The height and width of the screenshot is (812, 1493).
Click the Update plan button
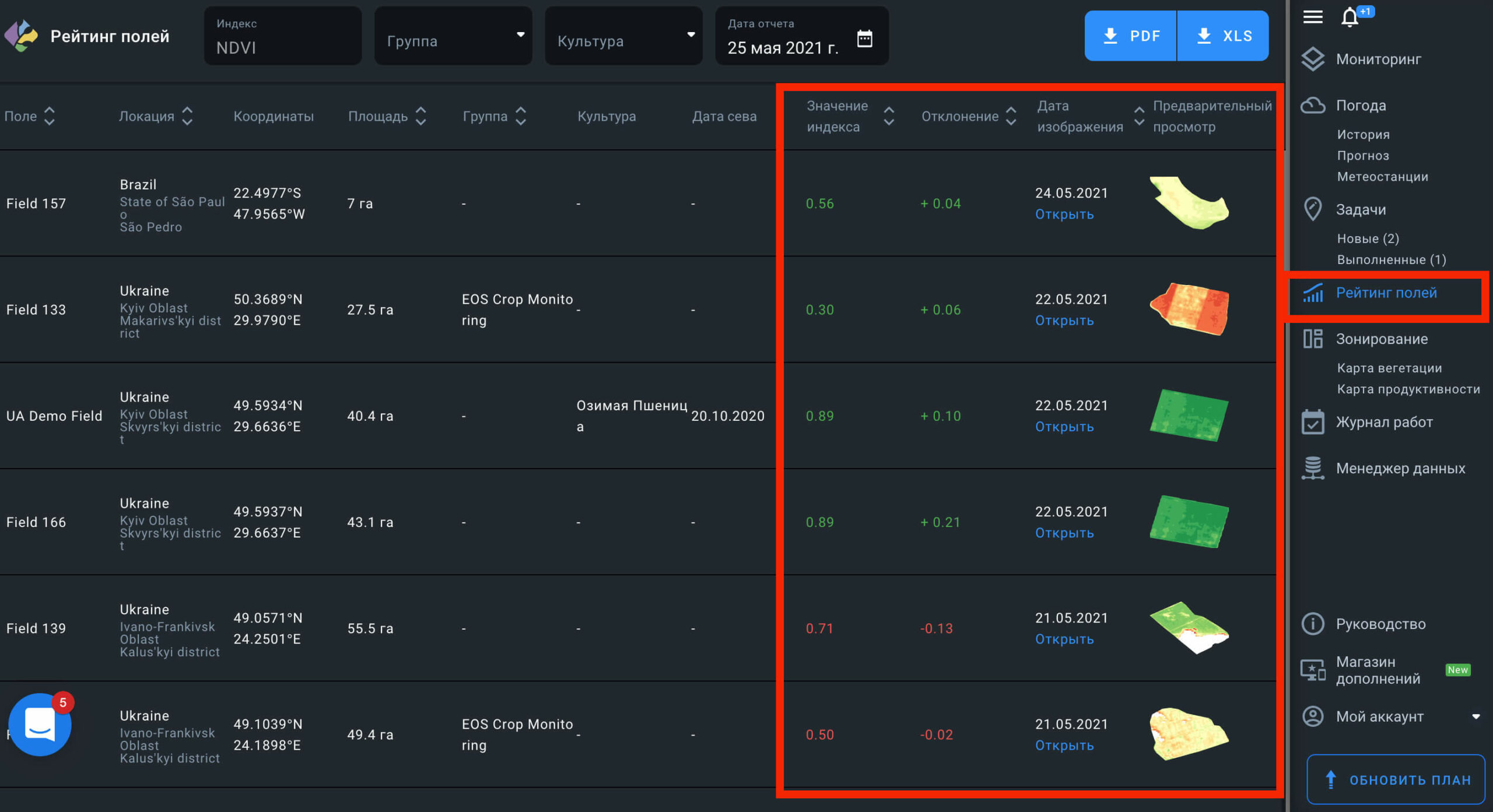[x=1396, y=779]
